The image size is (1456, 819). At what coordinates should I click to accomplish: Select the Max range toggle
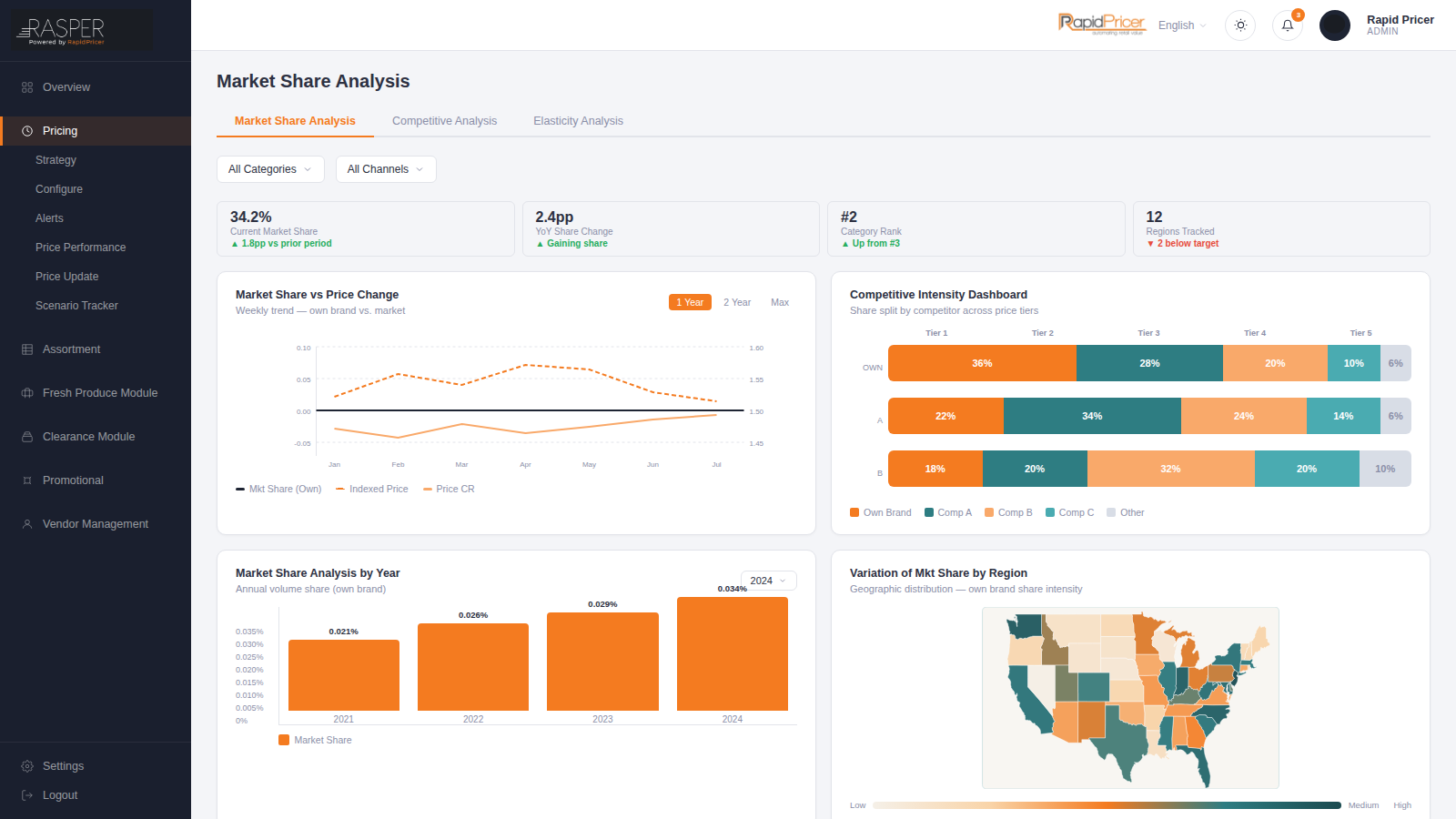pos(780,302)
